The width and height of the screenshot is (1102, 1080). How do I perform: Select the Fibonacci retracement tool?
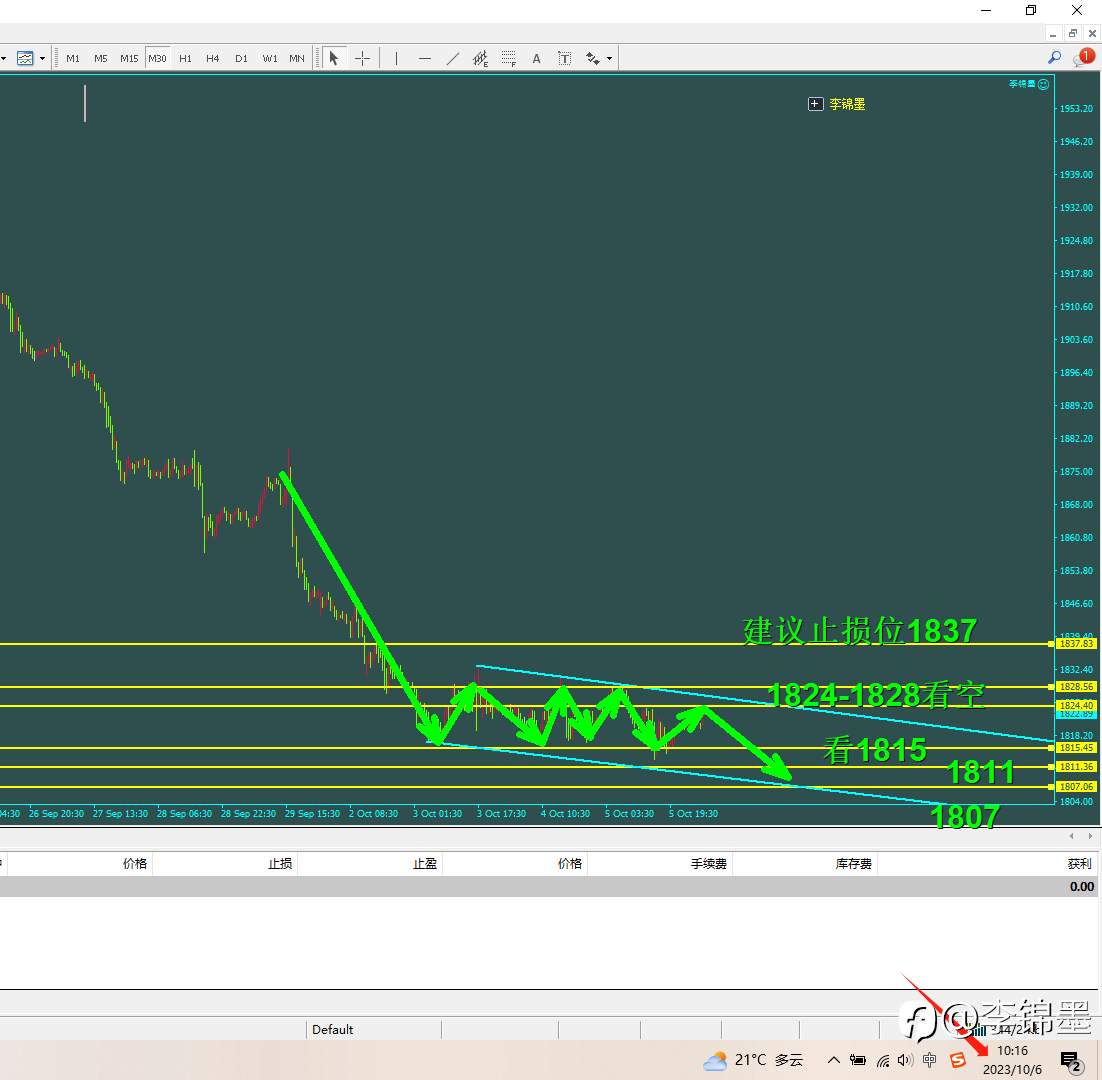coord(509,58)
